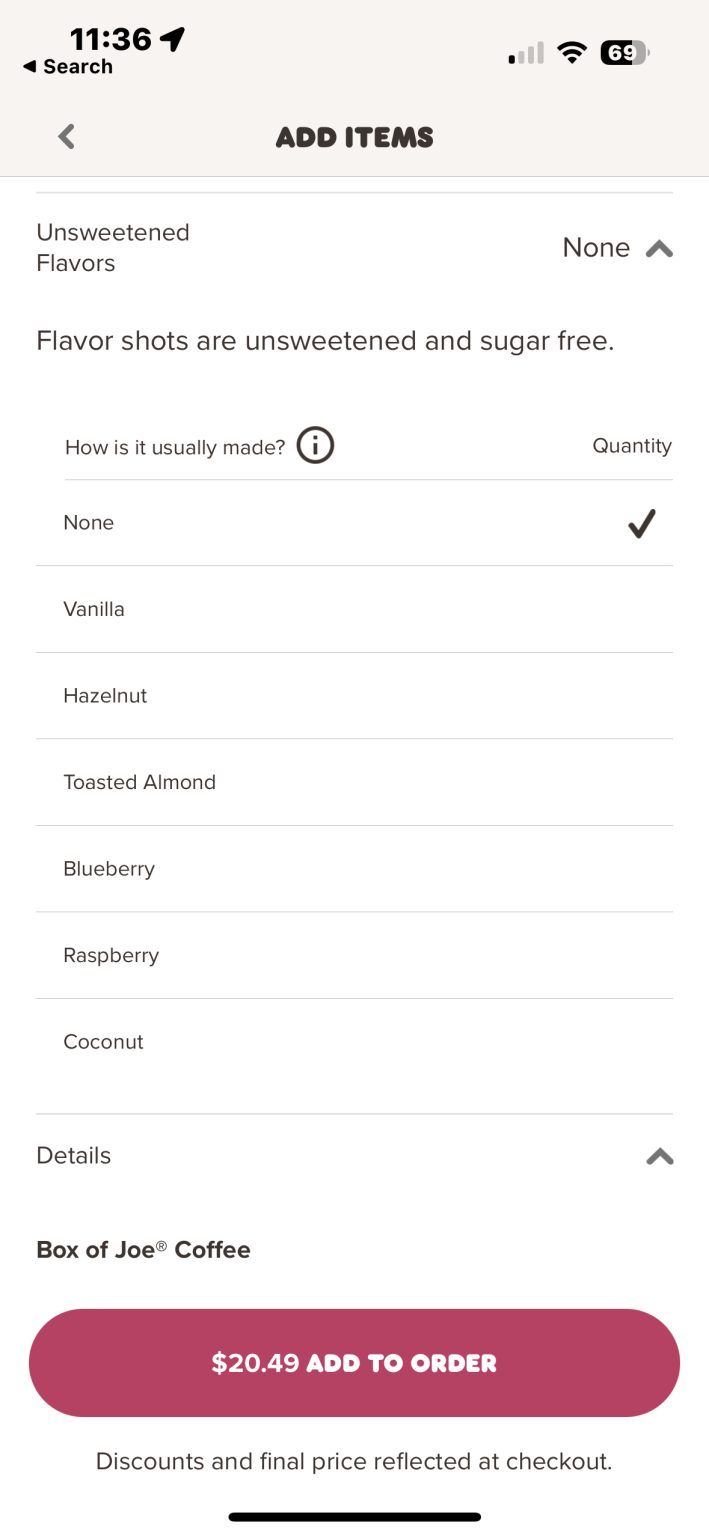The image size is (709, 1536).
Task: Tap the home indicator bar
Action: tap(354, 1517)
